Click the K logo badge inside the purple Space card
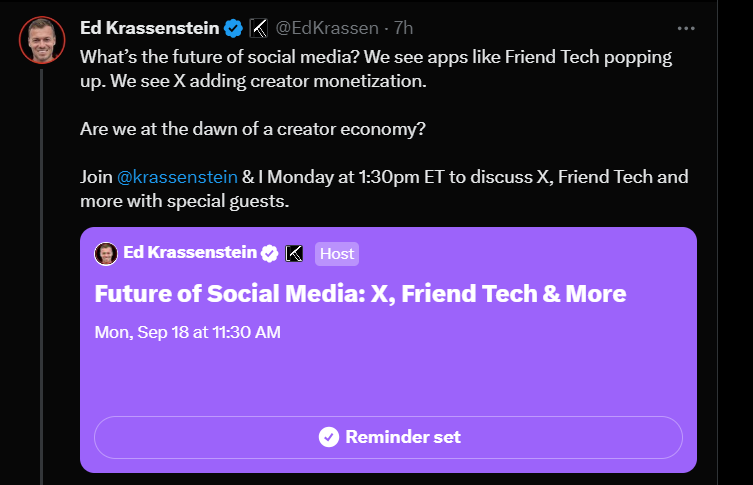Viewport: 753px width, 485px height. (x=295, y=253)
